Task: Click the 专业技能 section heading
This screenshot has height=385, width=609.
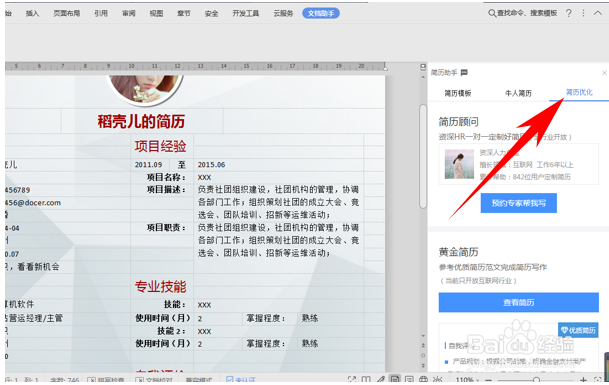Action: 160,286
